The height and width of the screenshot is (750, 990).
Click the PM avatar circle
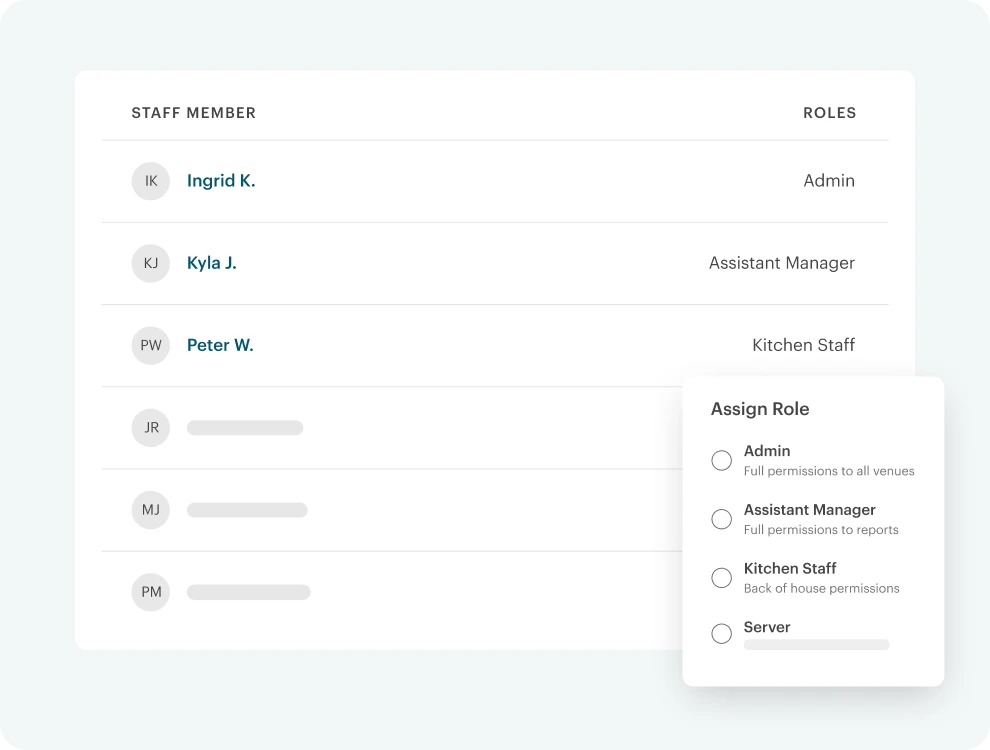click(x=150, y=592)
